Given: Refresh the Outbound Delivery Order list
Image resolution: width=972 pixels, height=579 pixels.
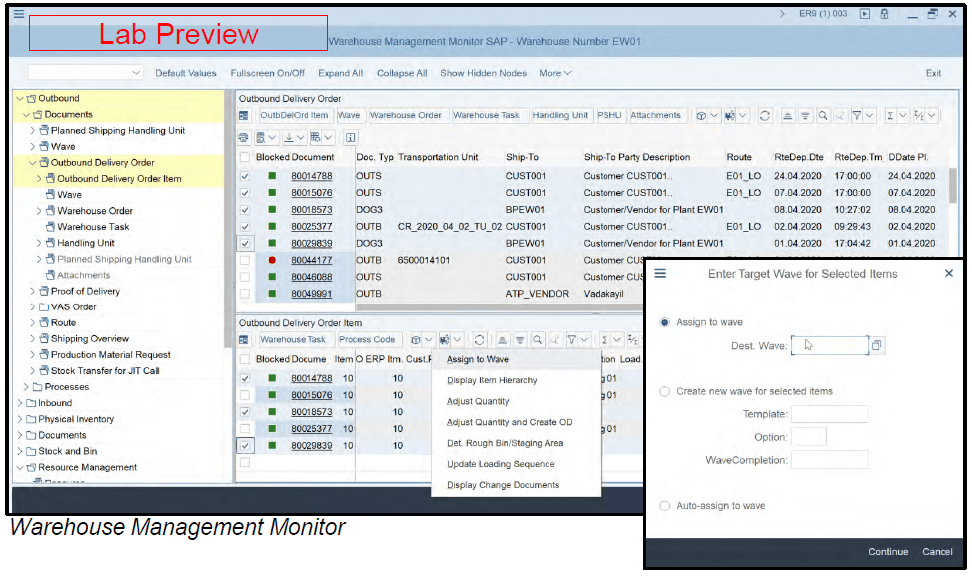Looking at the screenshot, I should 765,116.
